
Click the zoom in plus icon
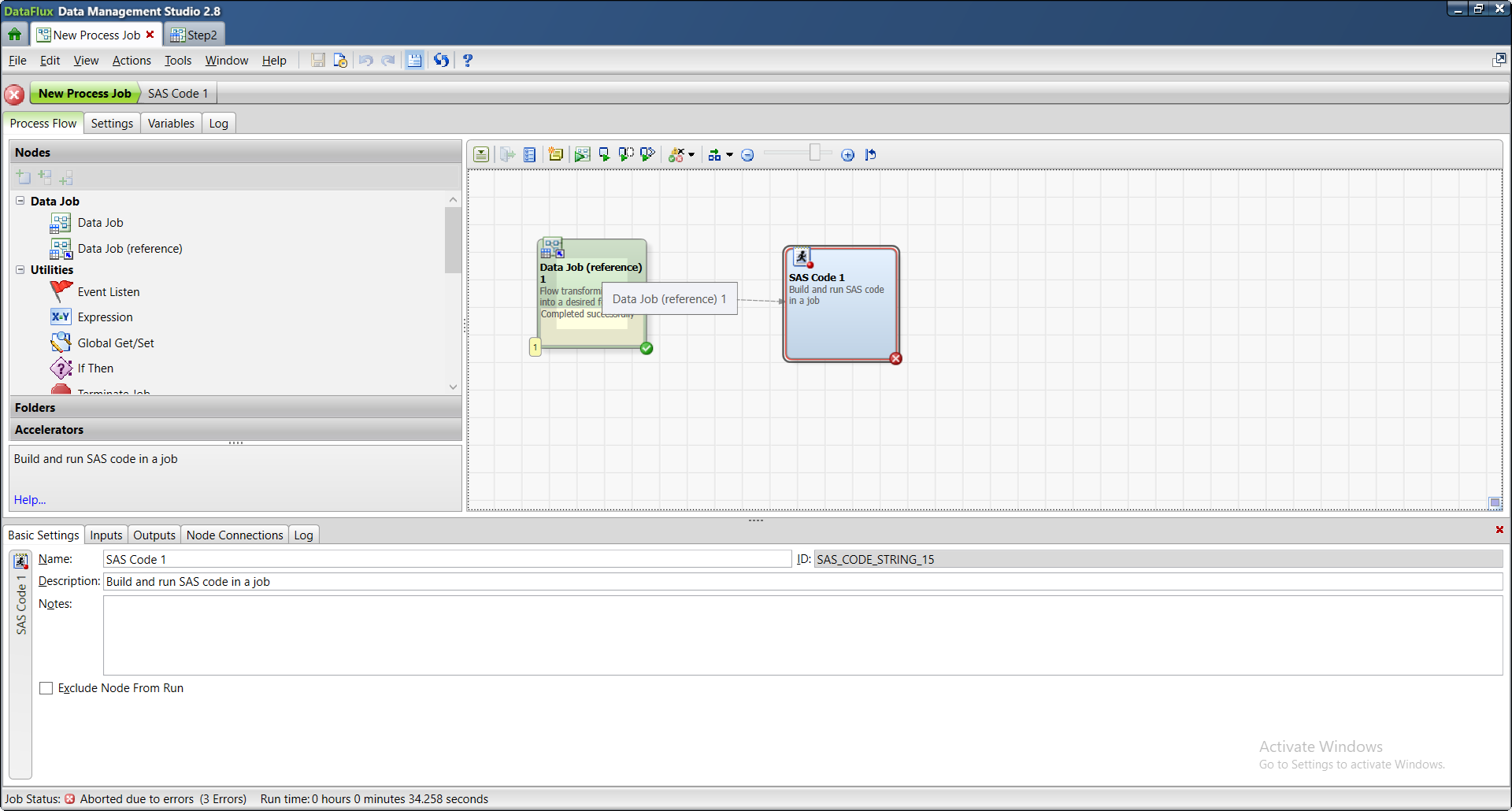click(847, 155)
